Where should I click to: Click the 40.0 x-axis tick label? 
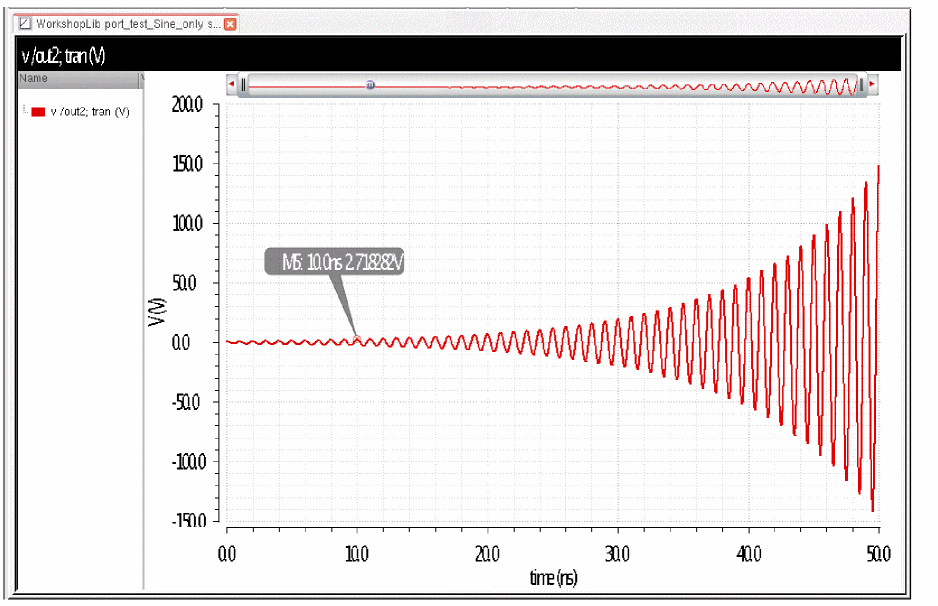pos(749,554)
